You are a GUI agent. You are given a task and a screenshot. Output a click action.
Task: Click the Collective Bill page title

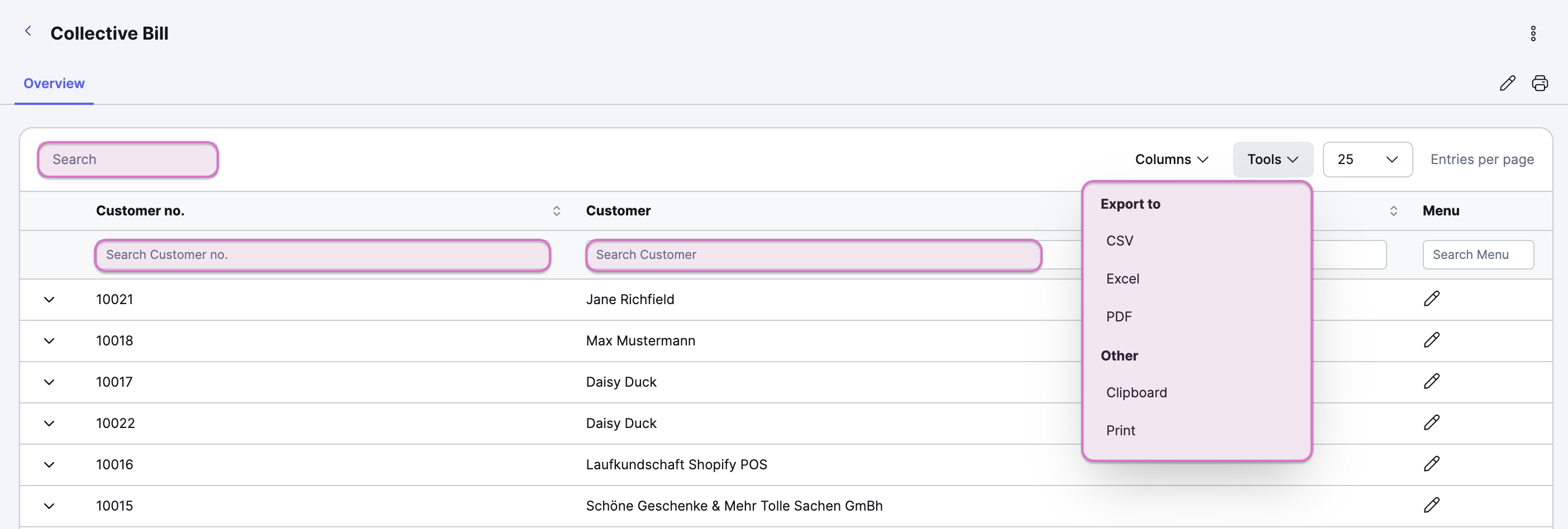[109, 33]
